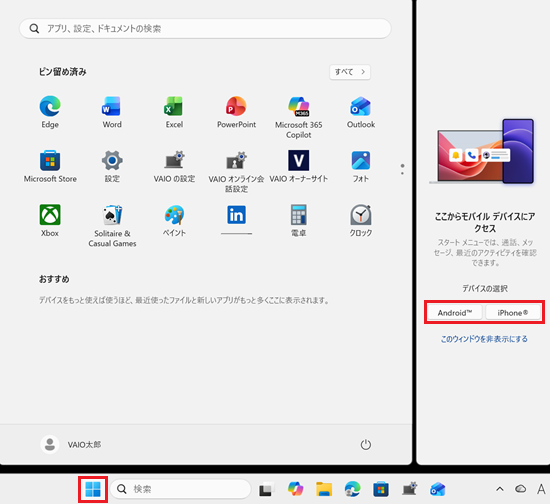This screenshot has height=504, width=550.
Task: Launch PowerPoint pinned app
Action: [x=236, y=112]
